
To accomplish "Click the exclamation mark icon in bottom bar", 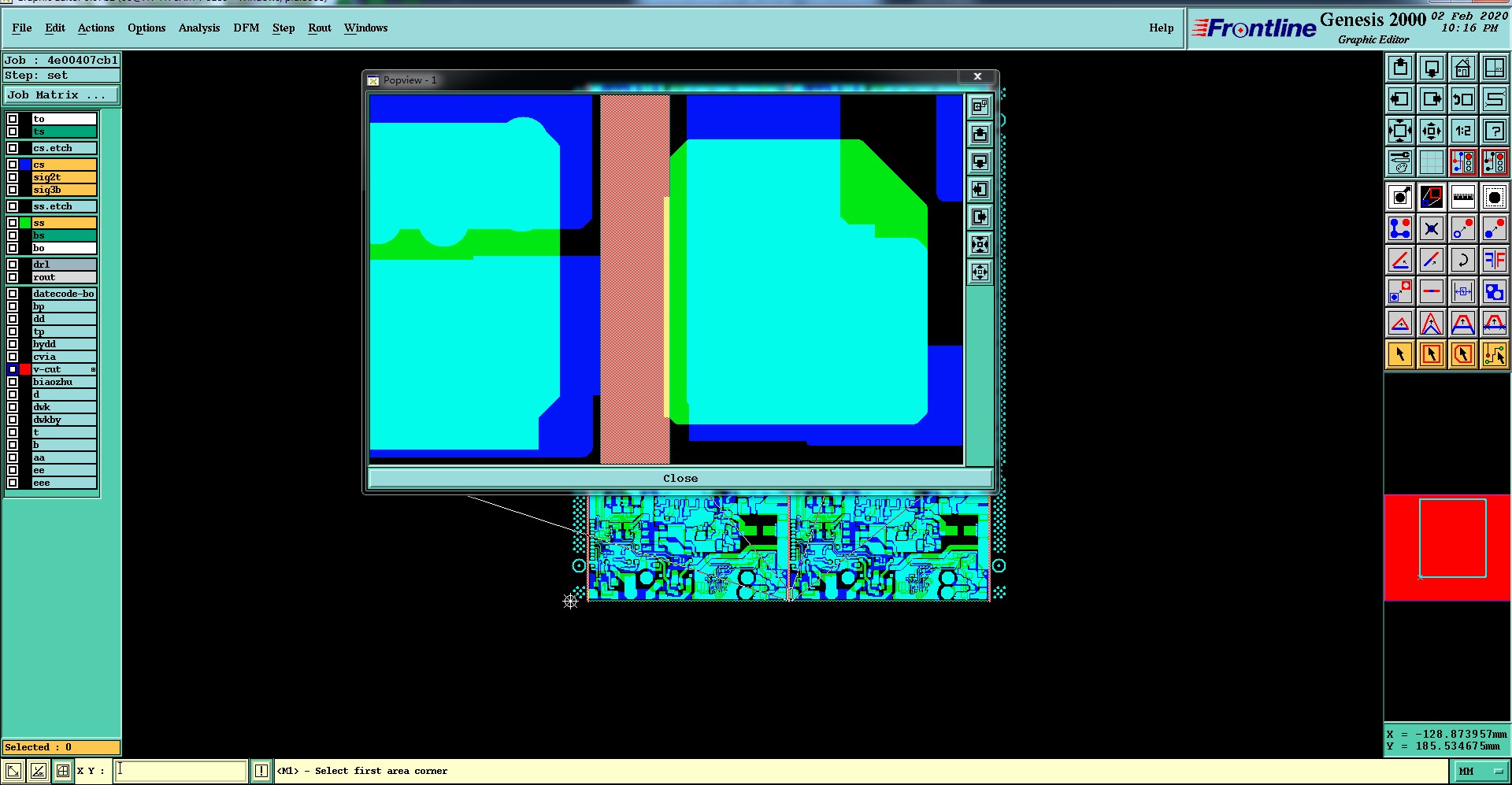I will point(261,771).
